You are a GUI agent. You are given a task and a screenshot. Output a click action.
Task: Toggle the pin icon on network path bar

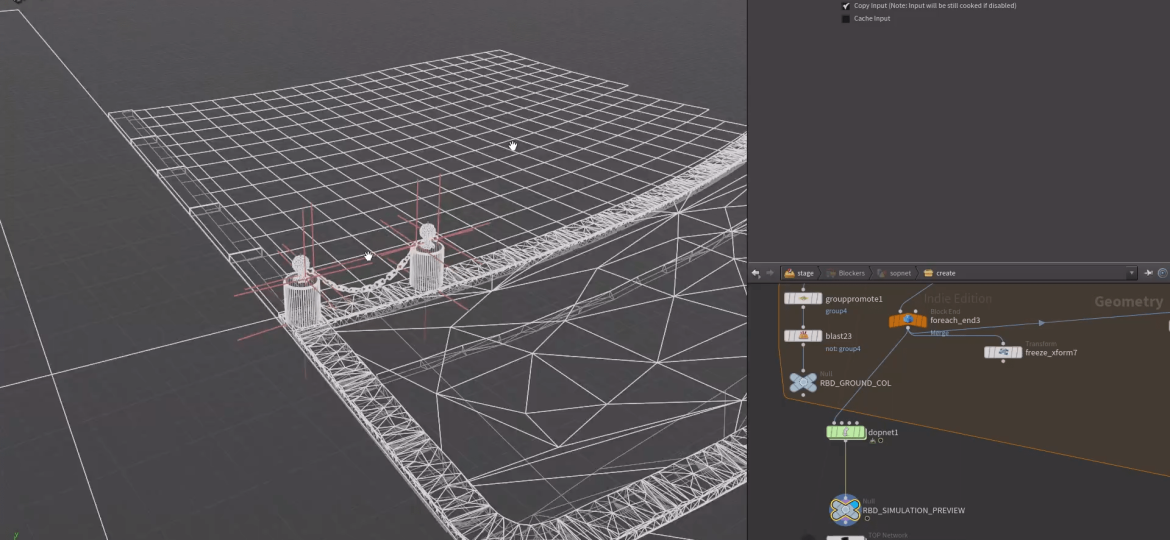[1149, 273]
